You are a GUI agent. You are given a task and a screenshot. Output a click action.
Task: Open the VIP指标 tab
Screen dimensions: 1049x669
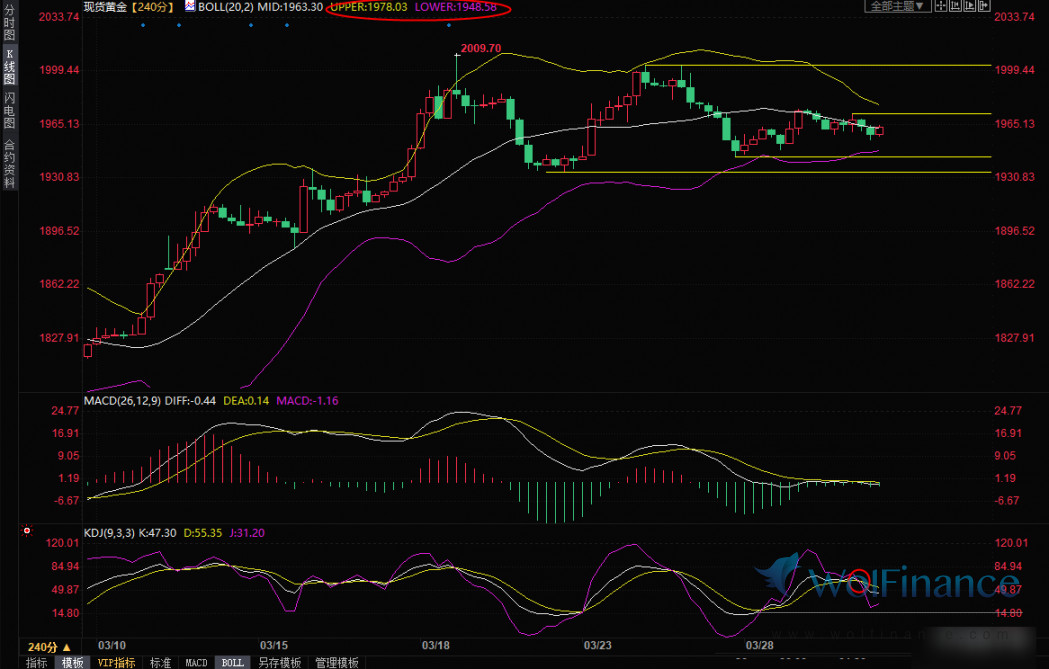pos(116,662)
